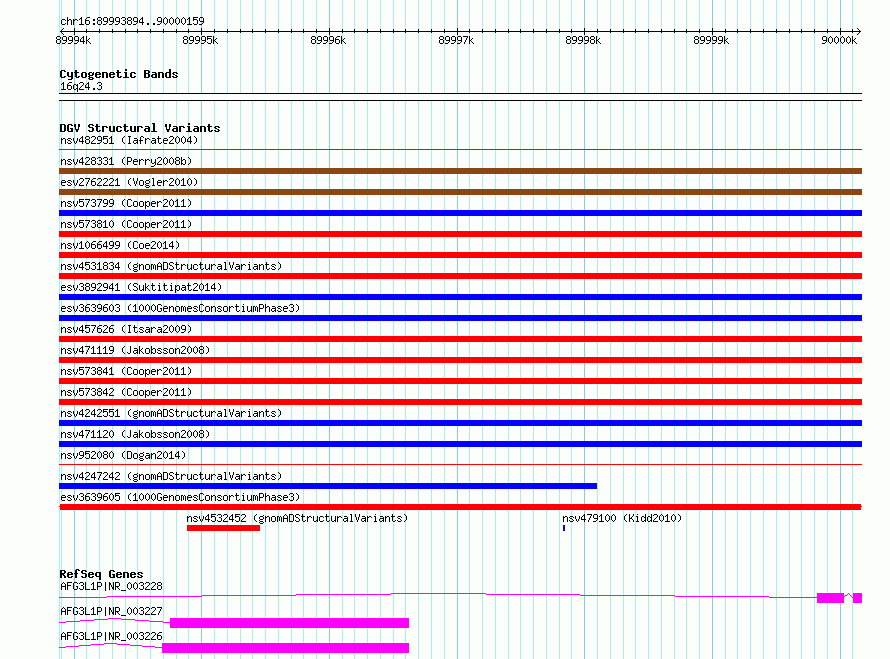Select the nsv1066499 (Coe2014) variant label

(x=120, y=245)
